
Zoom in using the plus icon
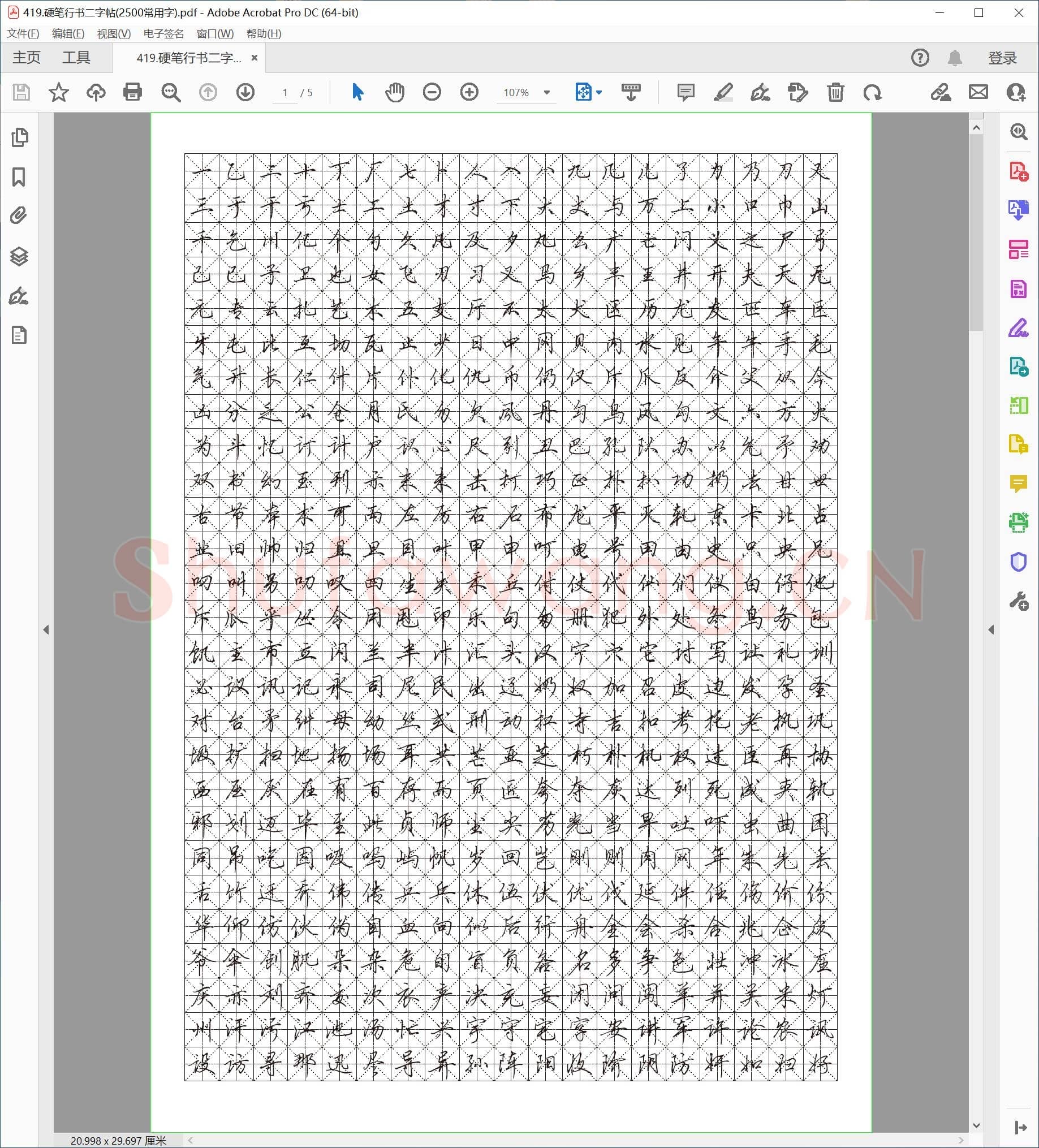[x=469, y=92]
